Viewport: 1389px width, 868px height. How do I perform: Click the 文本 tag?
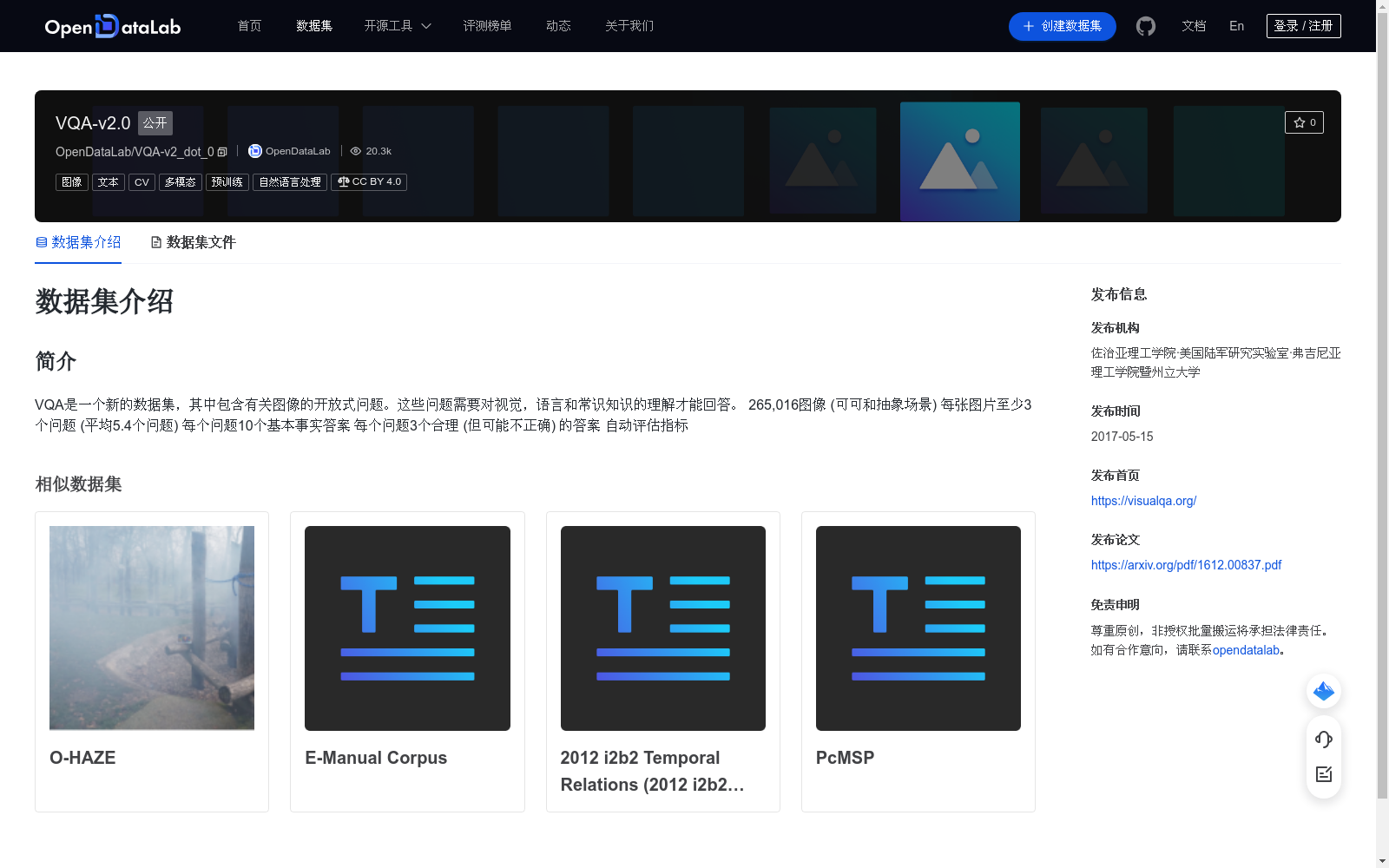pos(109,182)
